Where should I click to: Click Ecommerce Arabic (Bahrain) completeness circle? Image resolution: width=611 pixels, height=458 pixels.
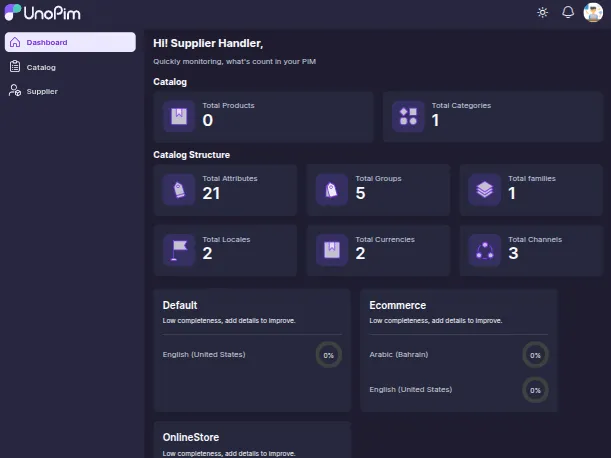535,355
